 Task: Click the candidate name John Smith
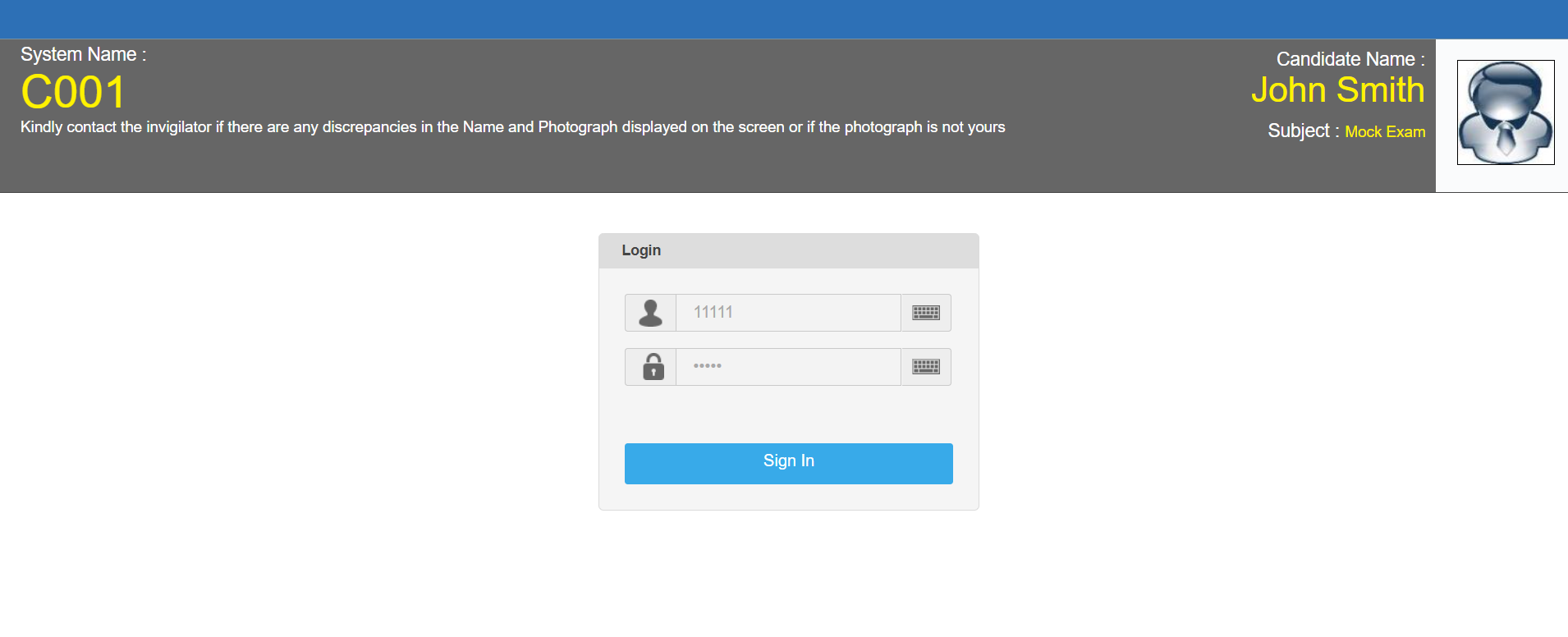pos(1337,90)
